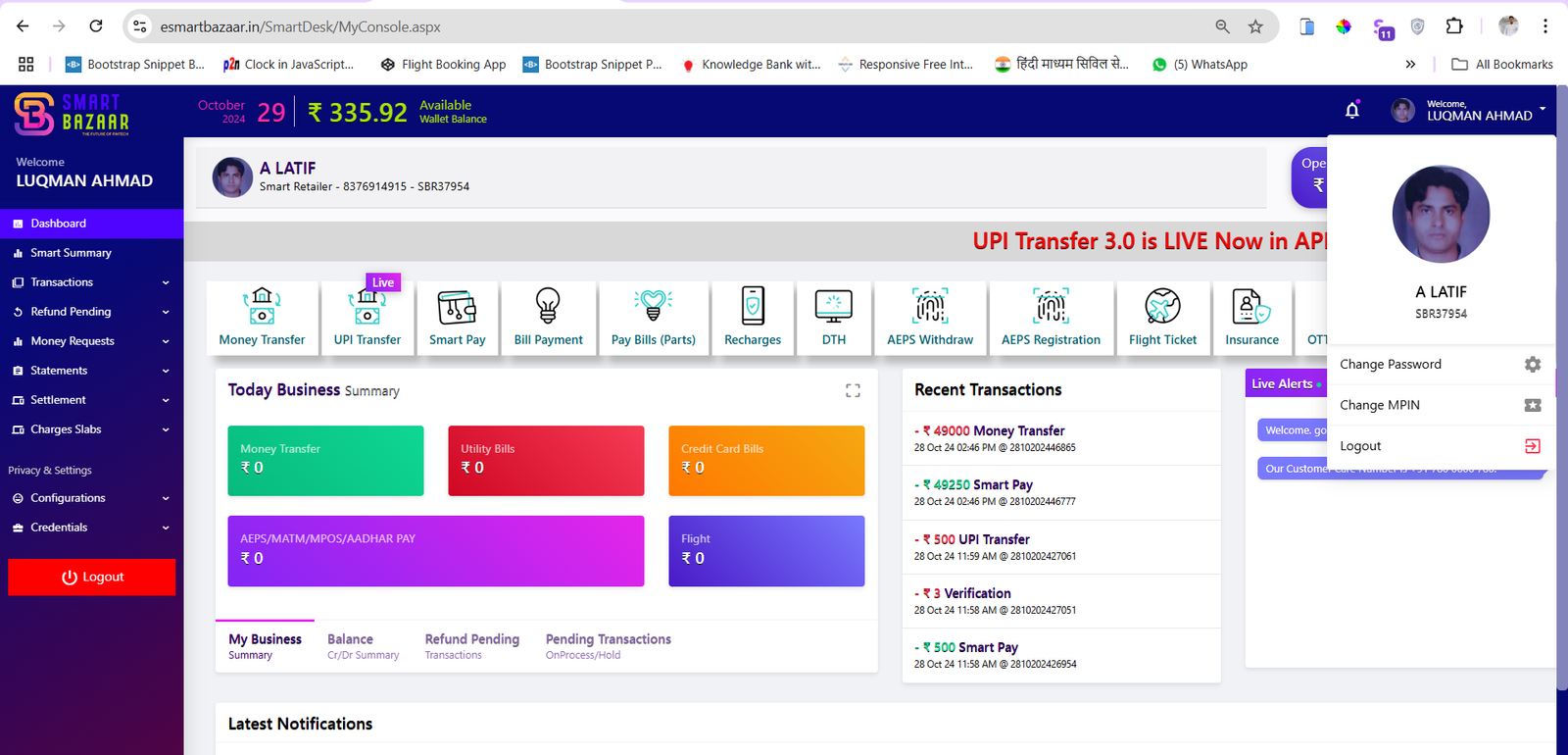The height and width of the screenshot is (755, 1568).
Task: Click the browser address bar
Action: coord(676,26)
